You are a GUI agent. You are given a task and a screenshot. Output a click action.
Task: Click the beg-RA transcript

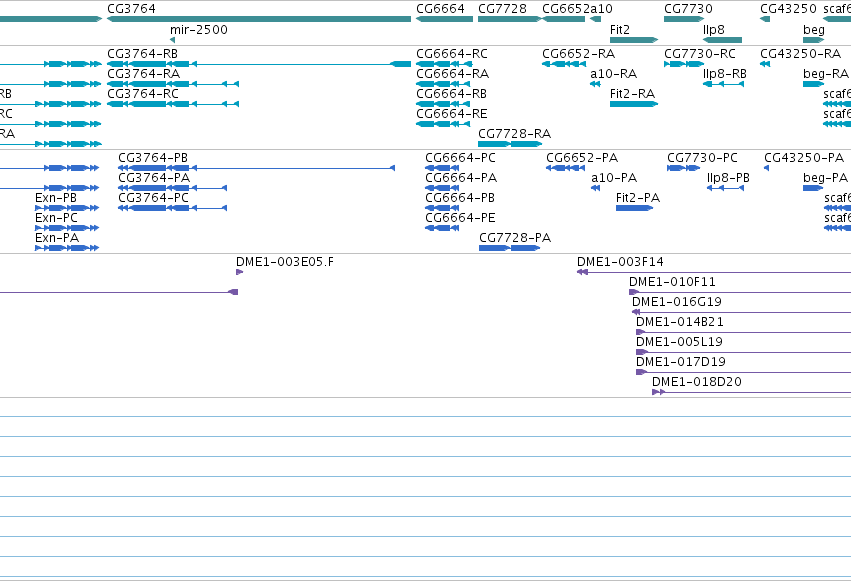point(814,84)
